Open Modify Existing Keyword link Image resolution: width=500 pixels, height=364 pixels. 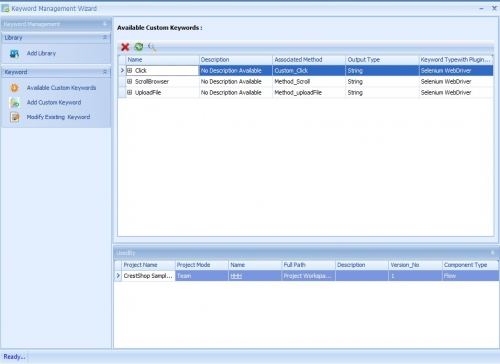(58, 117)
